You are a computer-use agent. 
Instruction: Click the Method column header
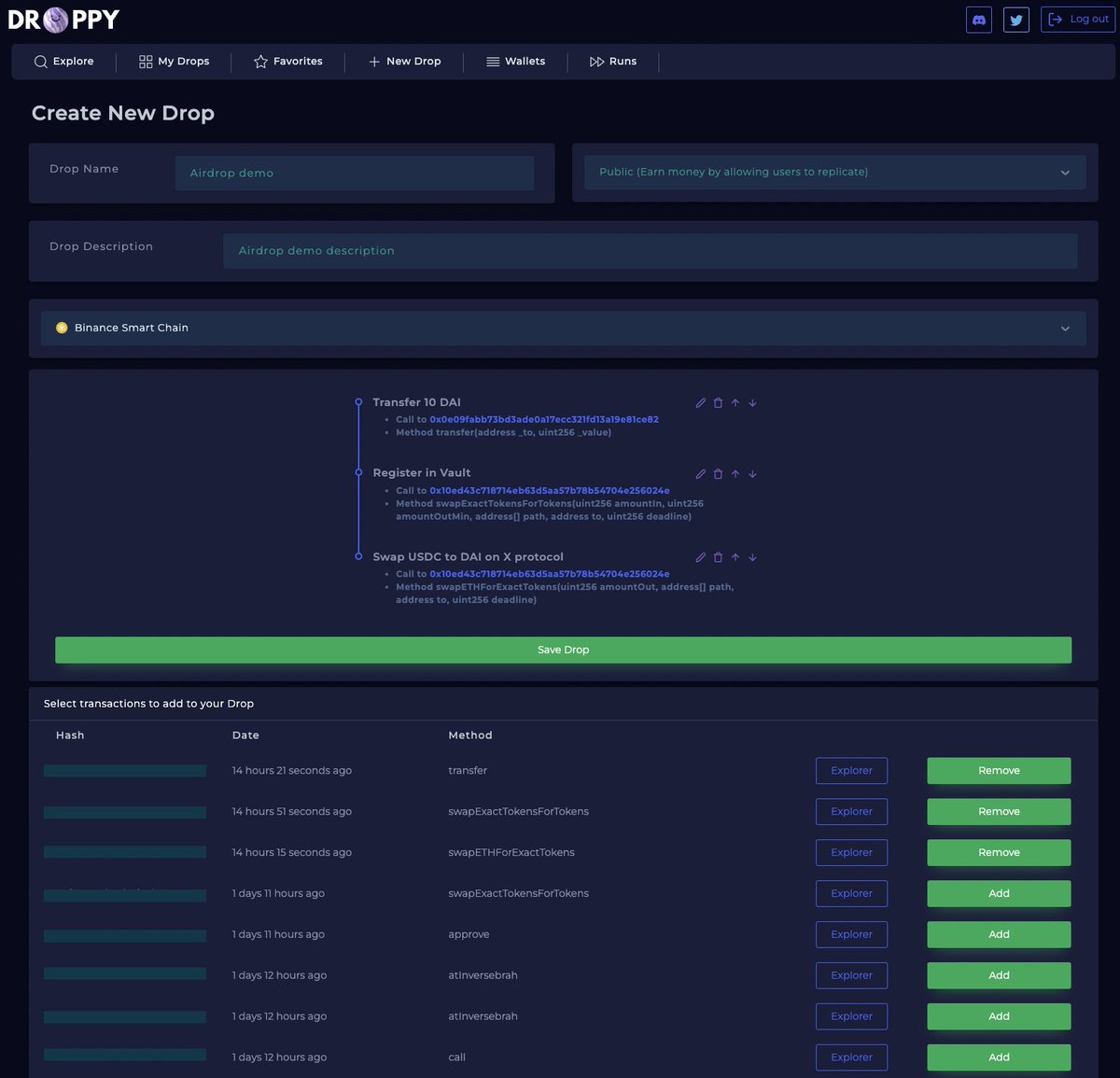[x=470, y=735]
